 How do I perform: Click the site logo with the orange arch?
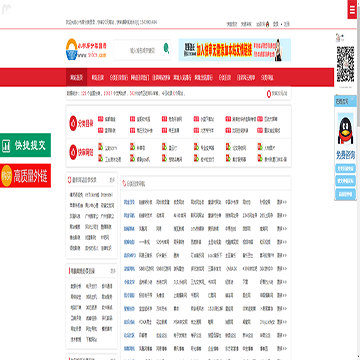[86, 50]
